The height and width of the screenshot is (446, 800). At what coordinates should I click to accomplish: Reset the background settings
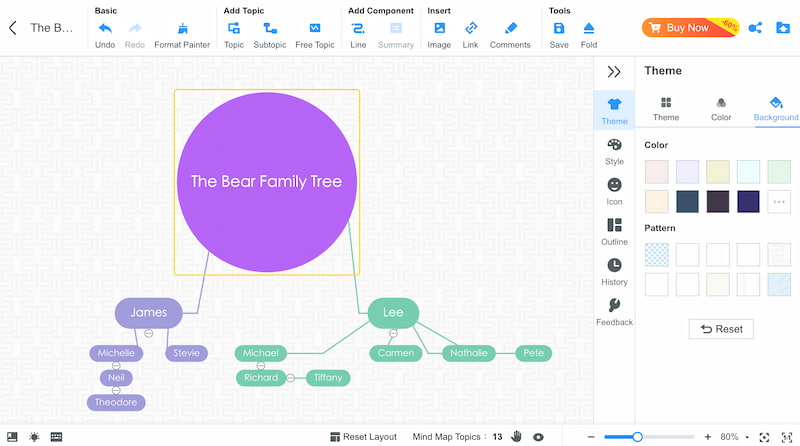tap(721, 329)
